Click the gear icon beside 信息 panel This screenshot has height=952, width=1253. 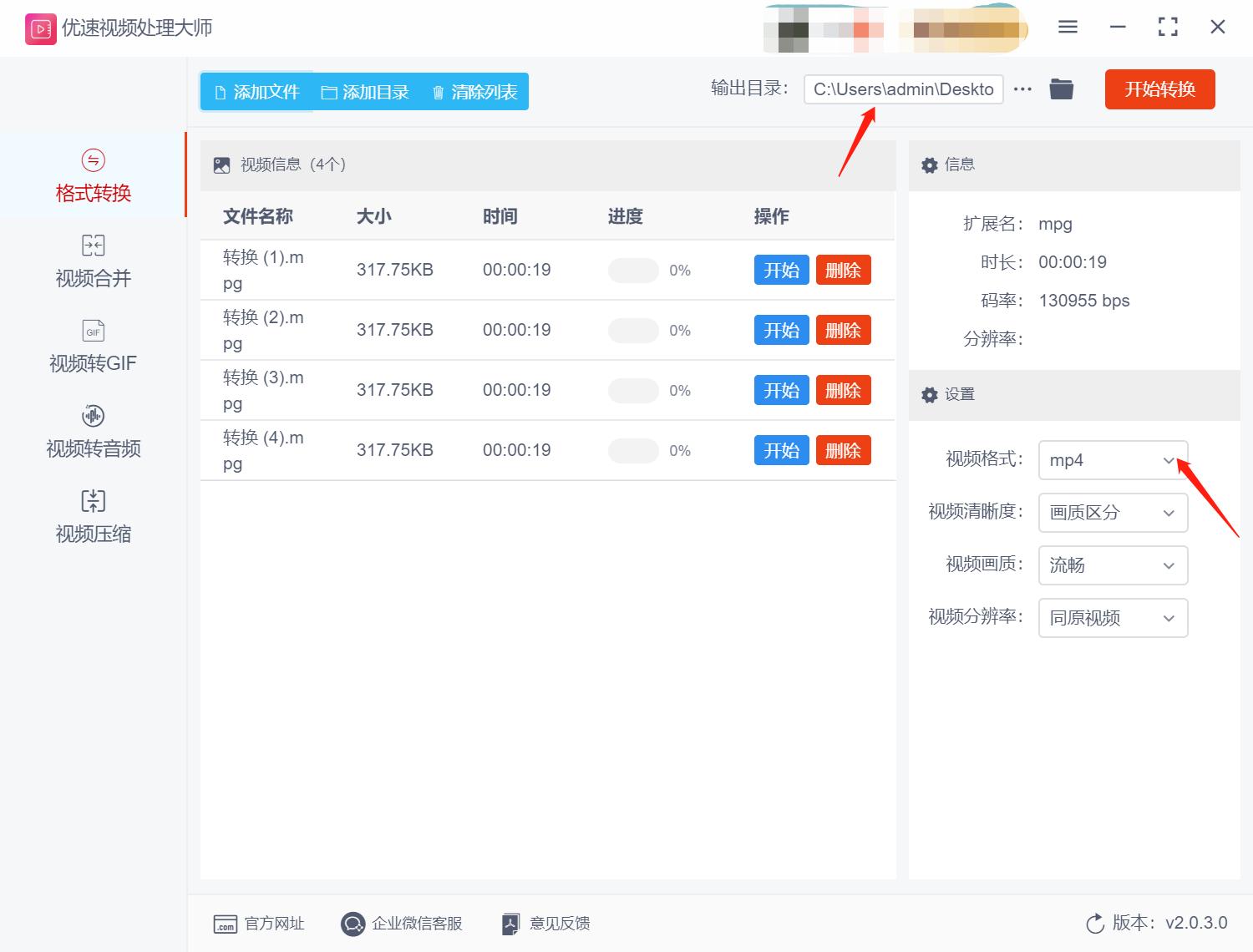pos(929,165)
